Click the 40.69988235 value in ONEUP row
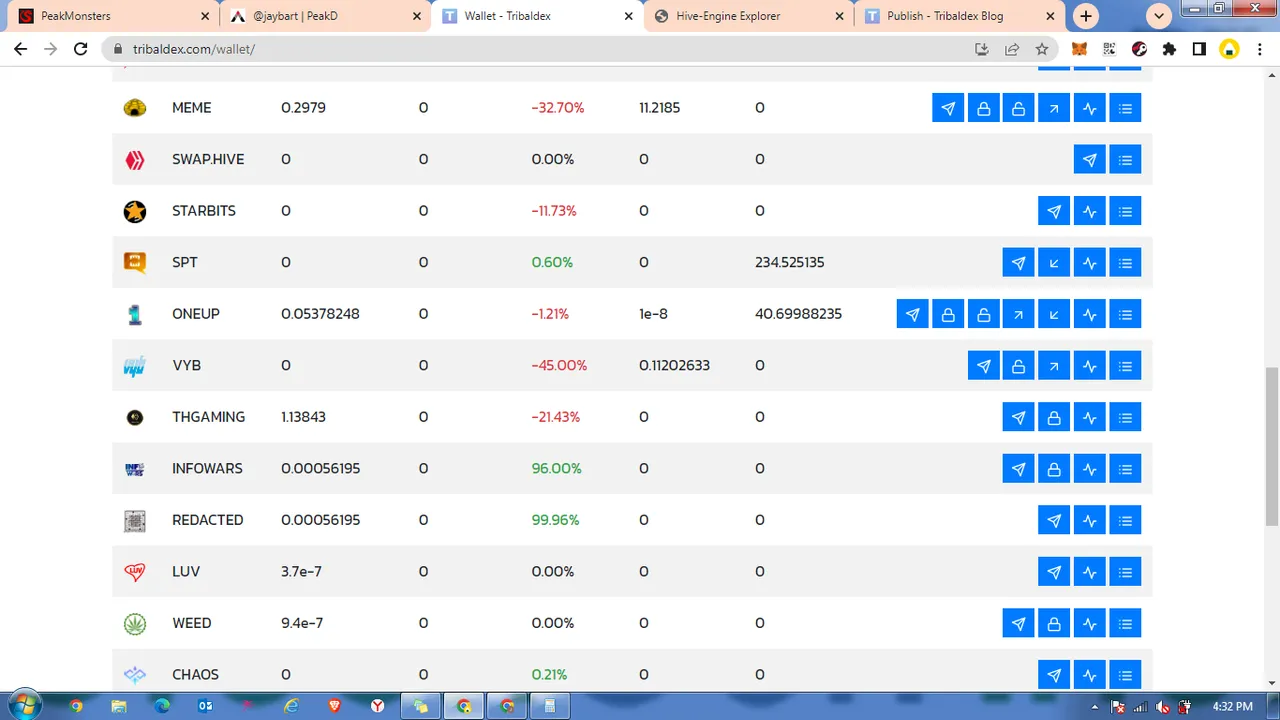 click(798, 314)
